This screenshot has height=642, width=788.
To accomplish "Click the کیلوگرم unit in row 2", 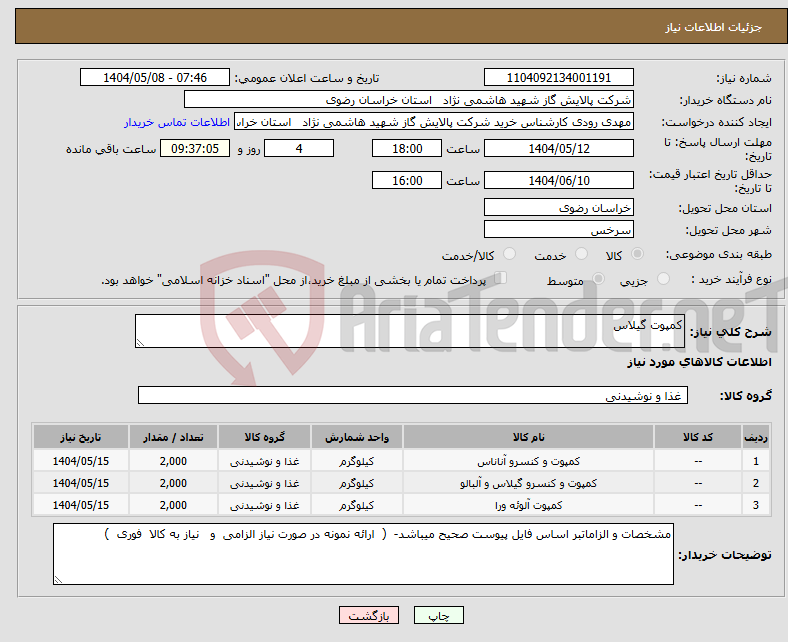I will tap(357, 483).
